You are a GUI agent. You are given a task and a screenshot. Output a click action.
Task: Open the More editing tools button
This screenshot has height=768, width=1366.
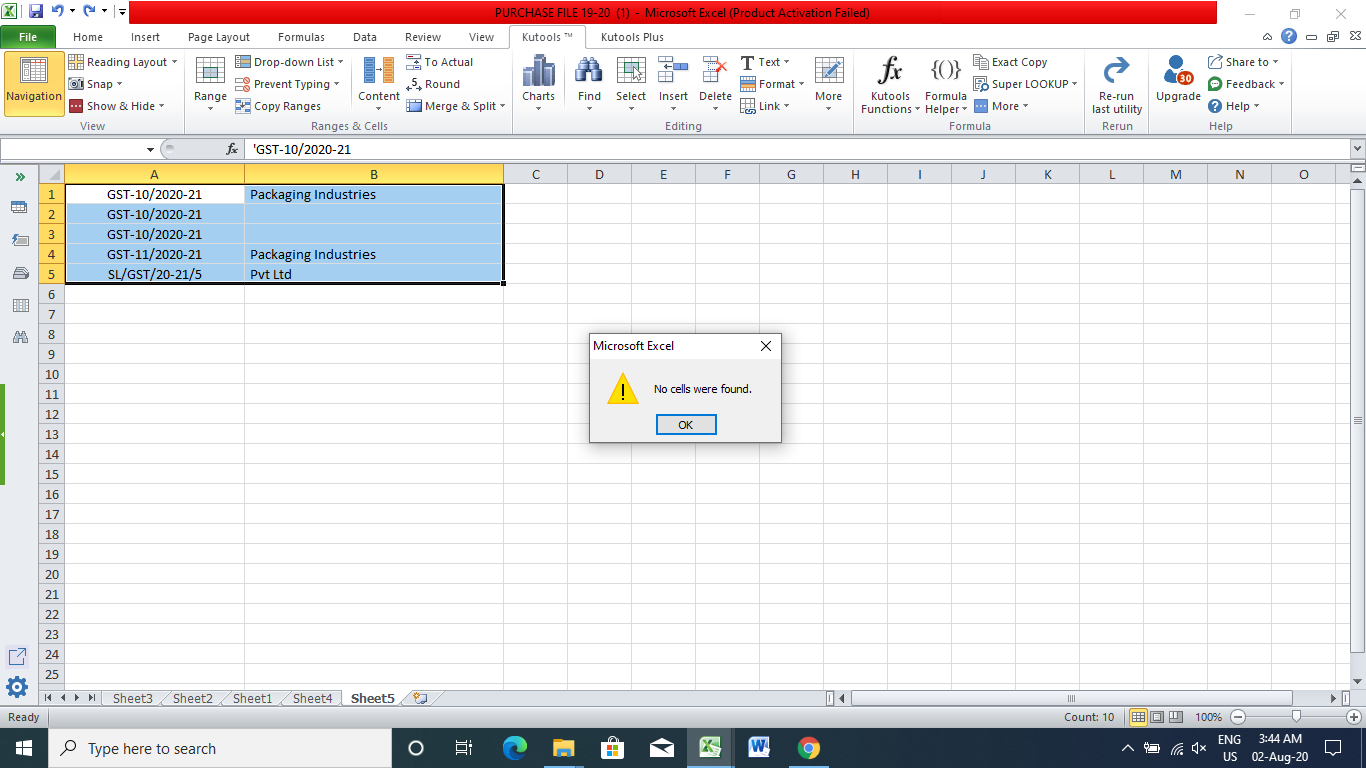[828, 84]
